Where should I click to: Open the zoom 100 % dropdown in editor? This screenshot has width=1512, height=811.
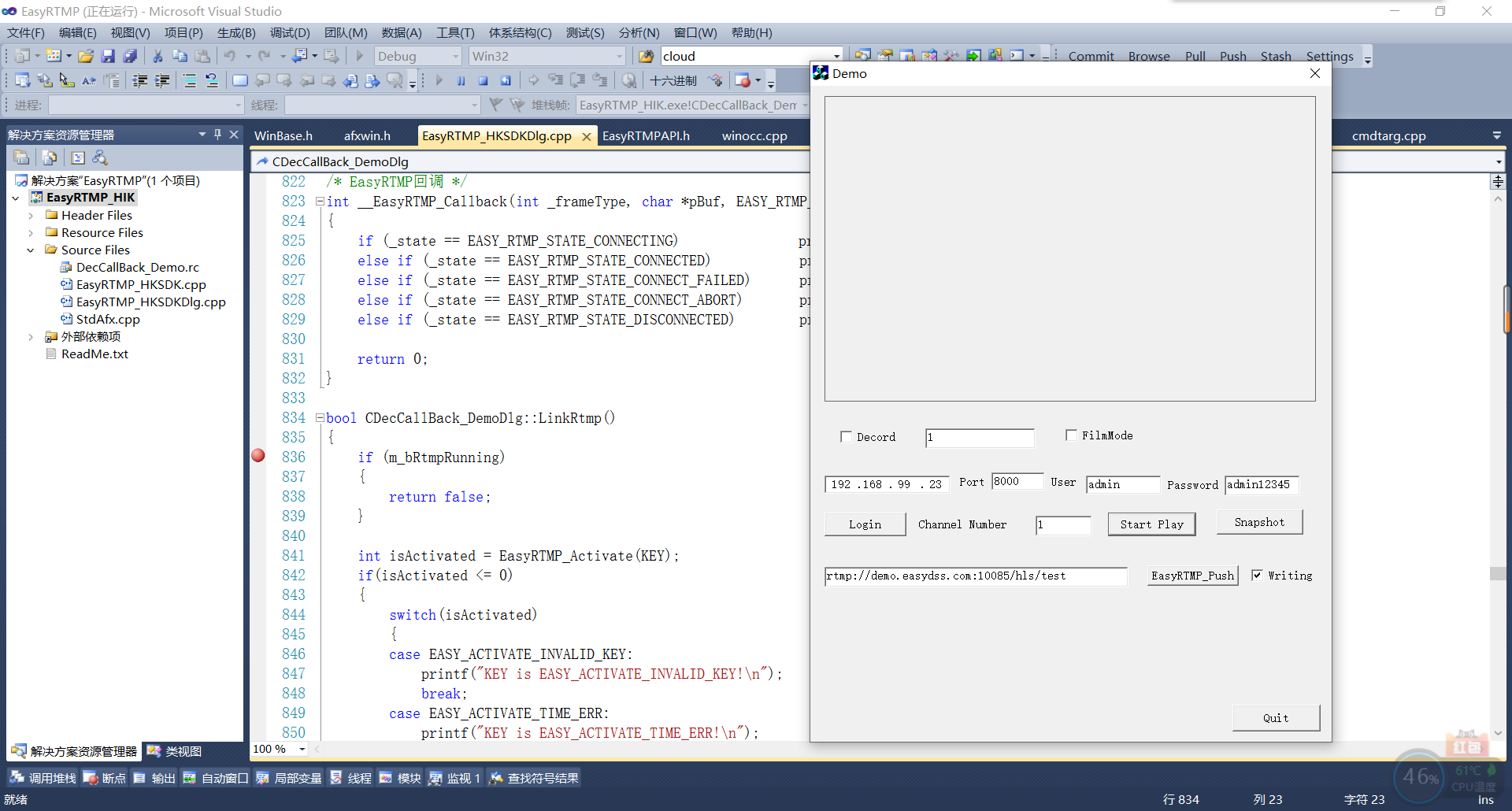(x=302, y=749)
